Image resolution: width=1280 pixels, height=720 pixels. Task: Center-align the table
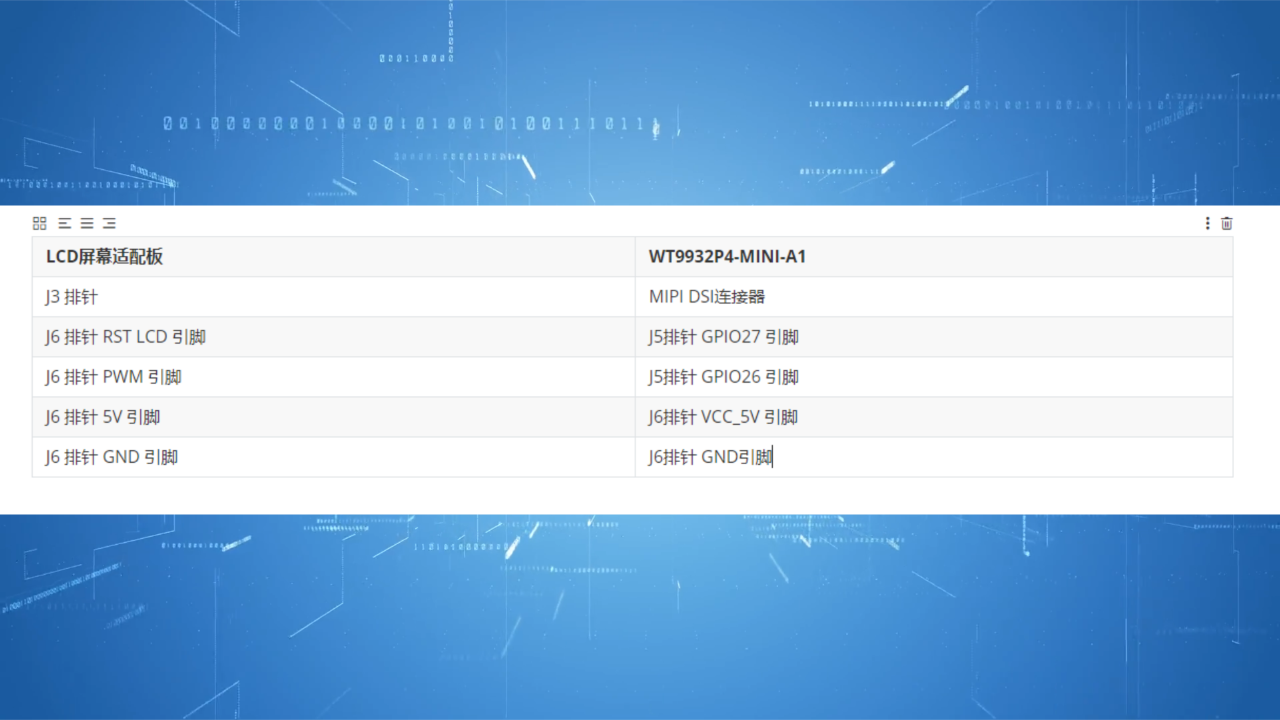point(87,223)
